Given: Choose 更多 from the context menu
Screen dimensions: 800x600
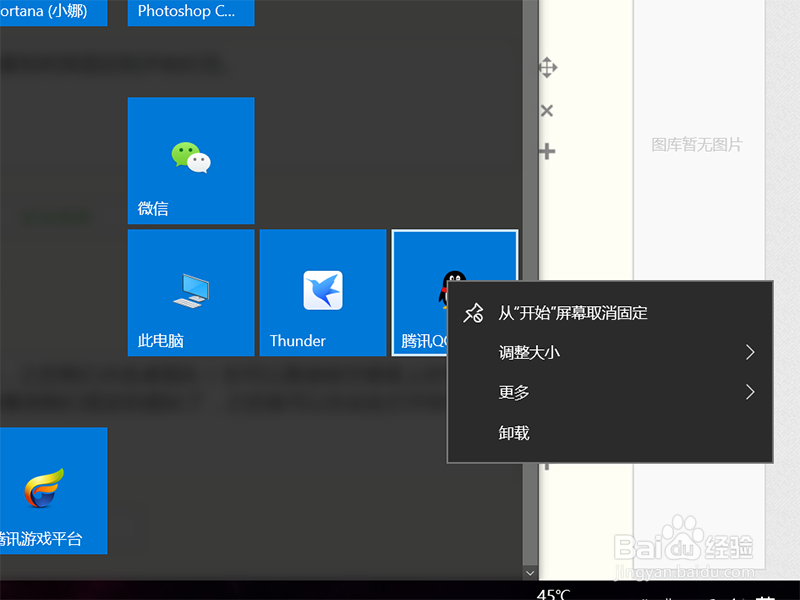Looking at the screenshot, I should (x=610, y=392).
